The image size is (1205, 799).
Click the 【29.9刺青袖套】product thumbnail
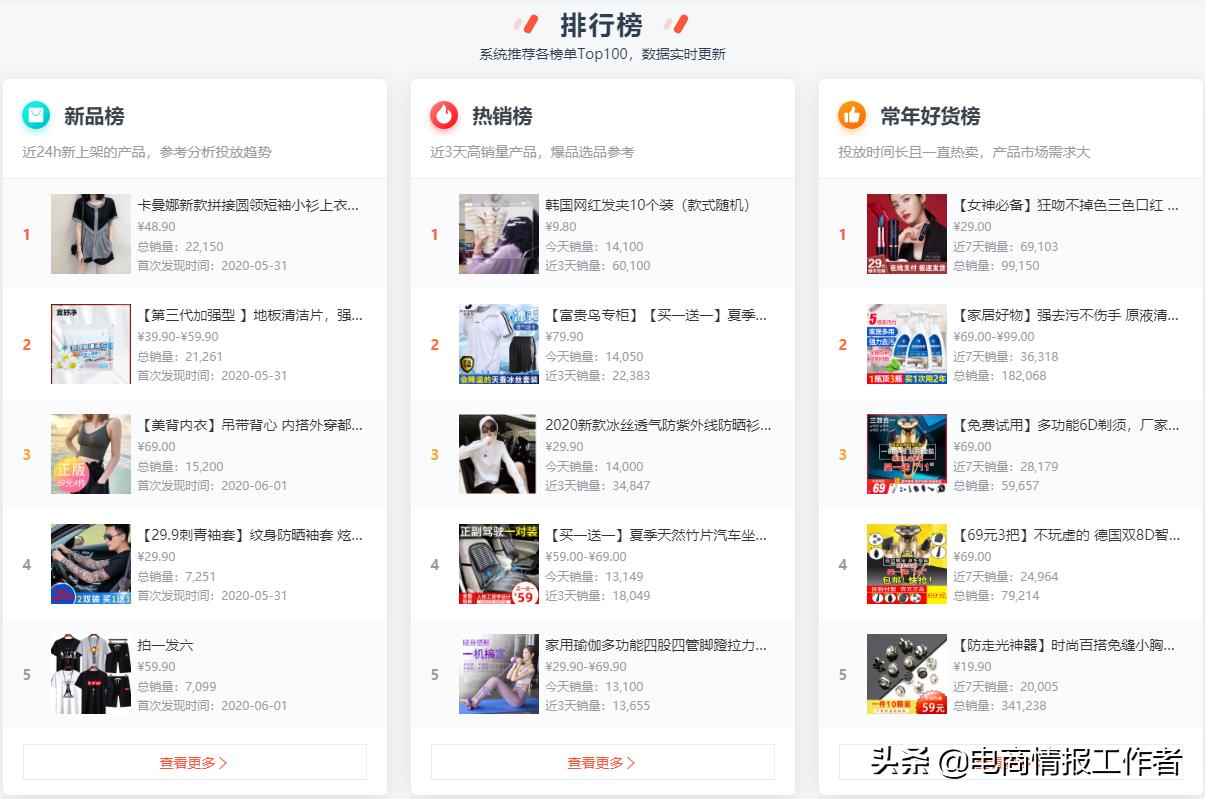pos(91,564)
